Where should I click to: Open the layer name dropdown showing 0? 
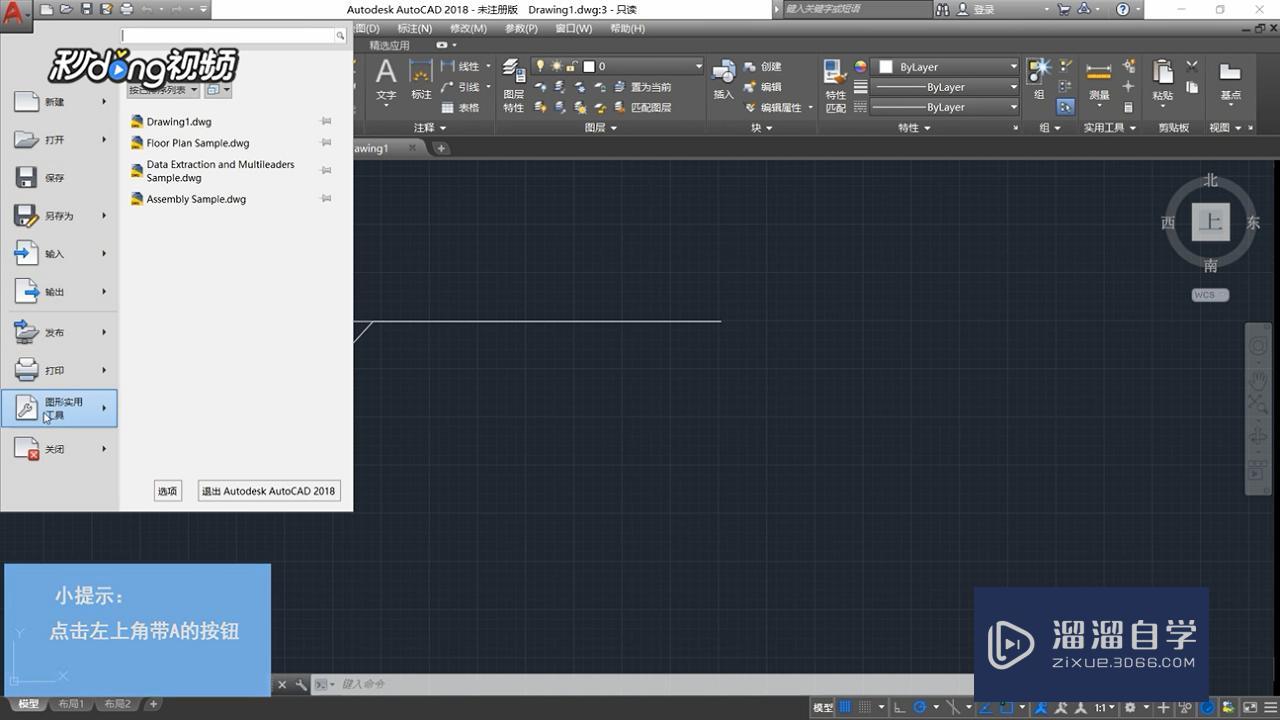[618, 66]
